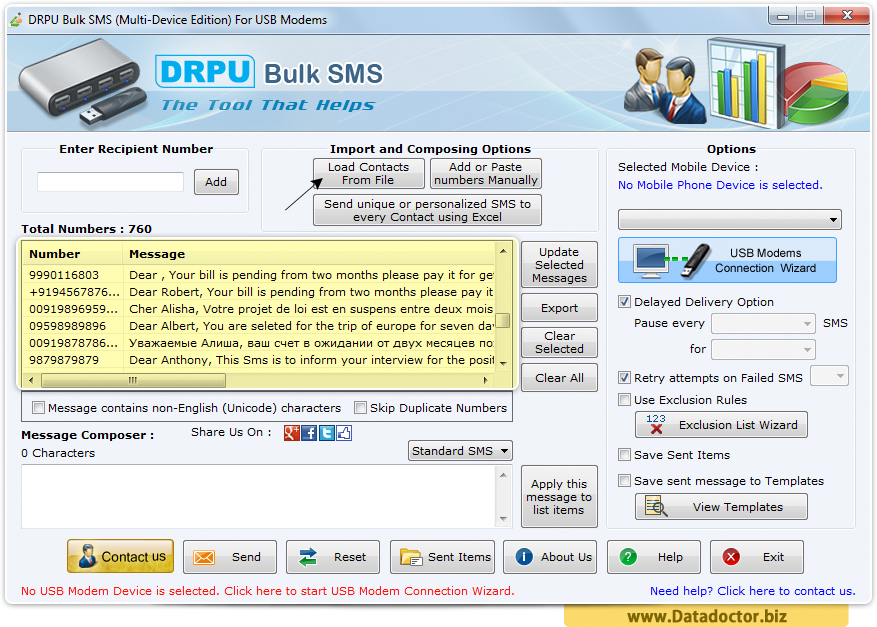Click the list's vertical scrollbar down arrow

click(x=503, y=364)
